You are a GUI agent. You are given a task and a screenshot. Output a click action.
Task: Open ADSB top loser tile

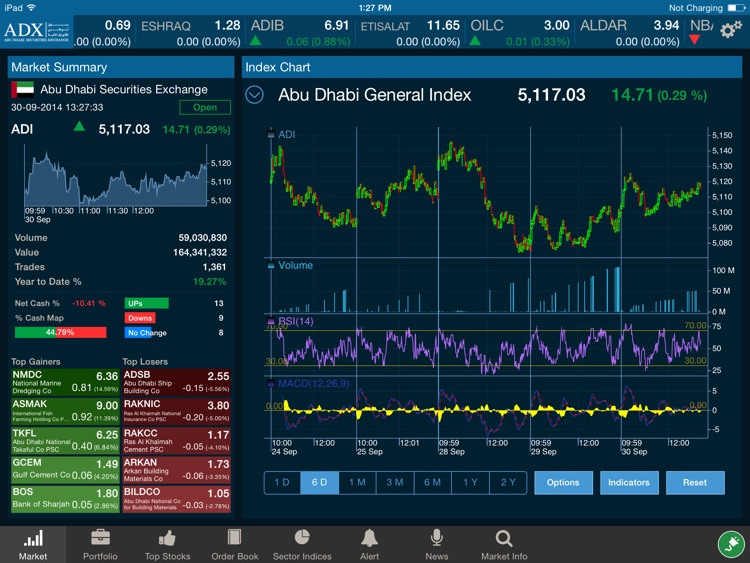pos(176,383)
